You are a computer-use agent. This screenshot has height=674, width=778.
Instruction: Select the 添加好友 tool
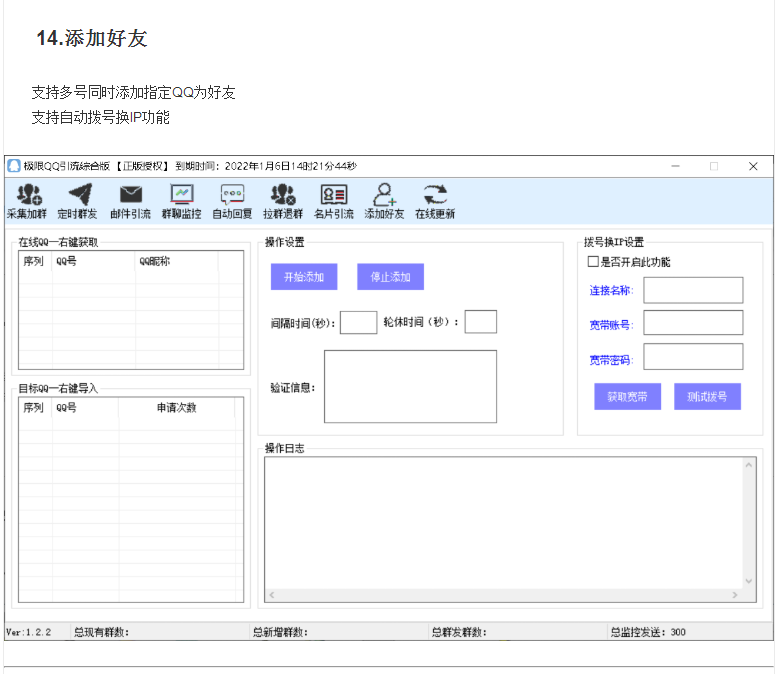pyautogui.click(x=385, y=201)
